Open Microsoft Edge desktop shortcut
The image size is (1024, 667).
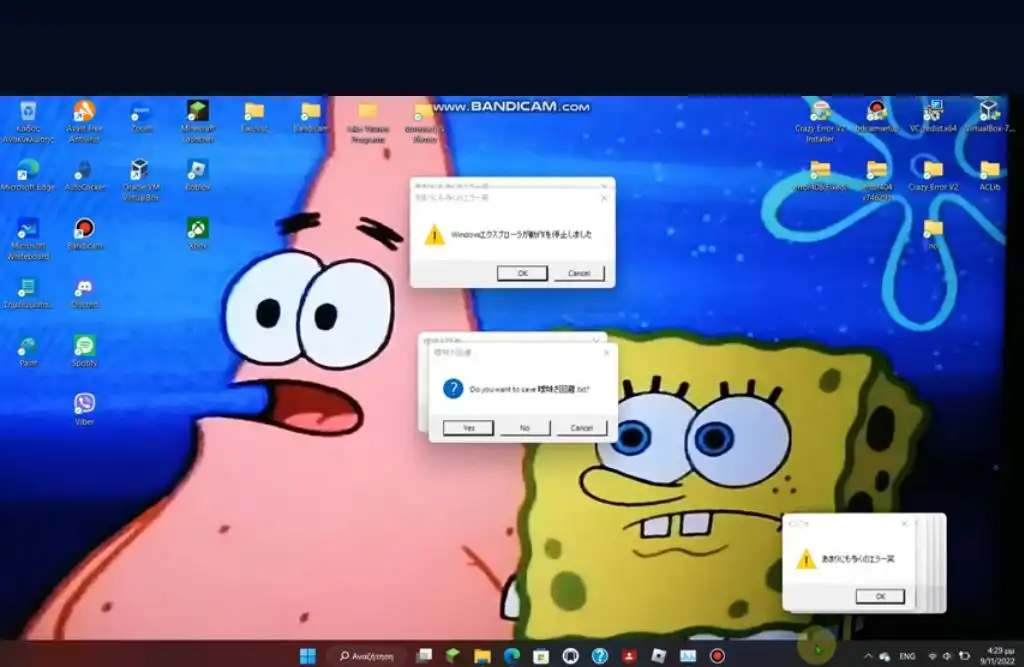pyautogui.click(x=27, y=175)
